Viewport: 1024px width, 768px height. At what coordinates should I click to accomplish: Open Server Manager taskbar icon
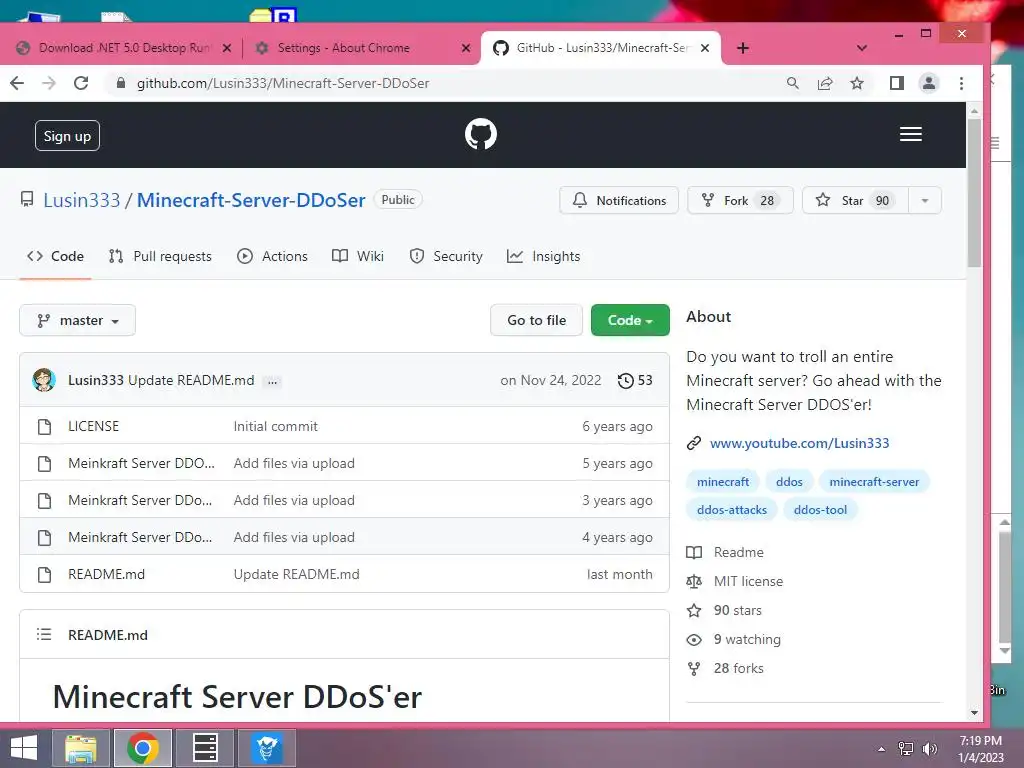(x=205, y=748)
